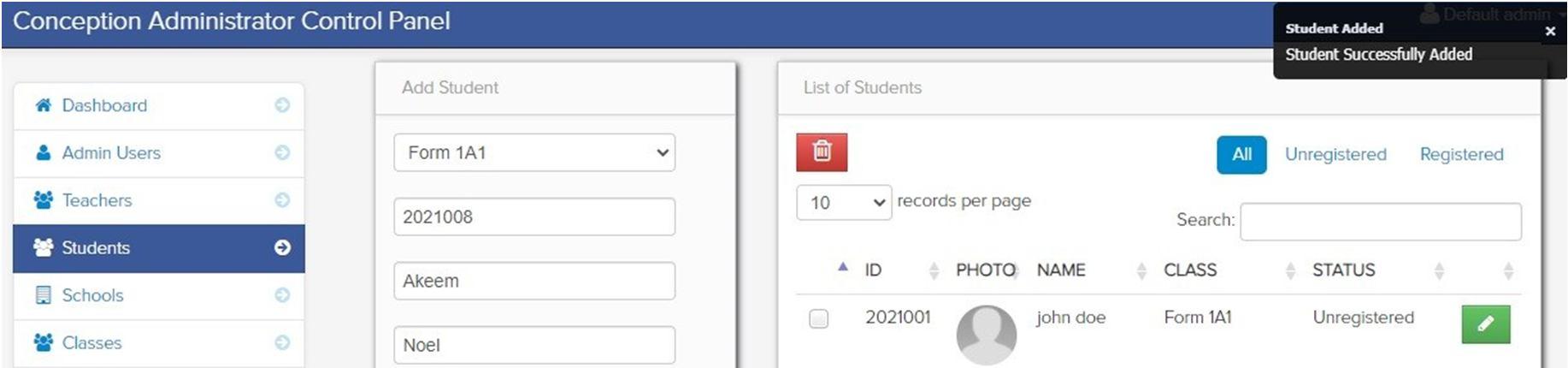Click the arrow icon beside Admin Users

(x=282, y=152)
